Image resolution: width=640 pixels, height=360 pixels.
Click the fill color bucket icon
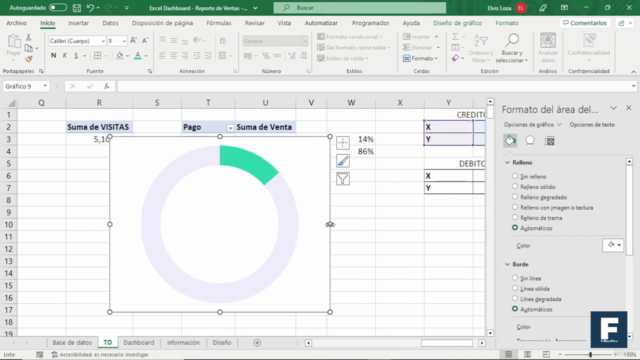tap(120, 56)
